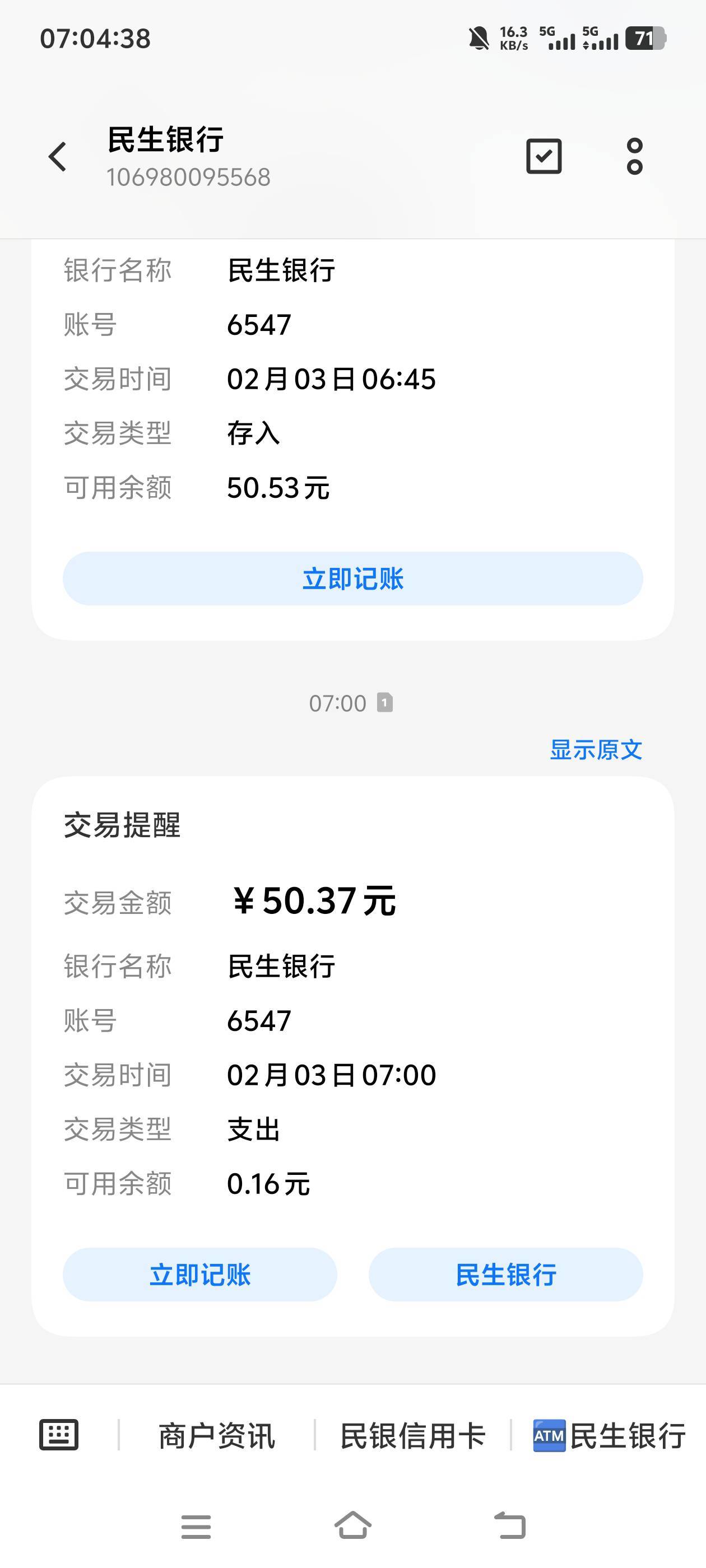Open the two-dot more options menu
Screen dimensions: 706x1568
634,156
